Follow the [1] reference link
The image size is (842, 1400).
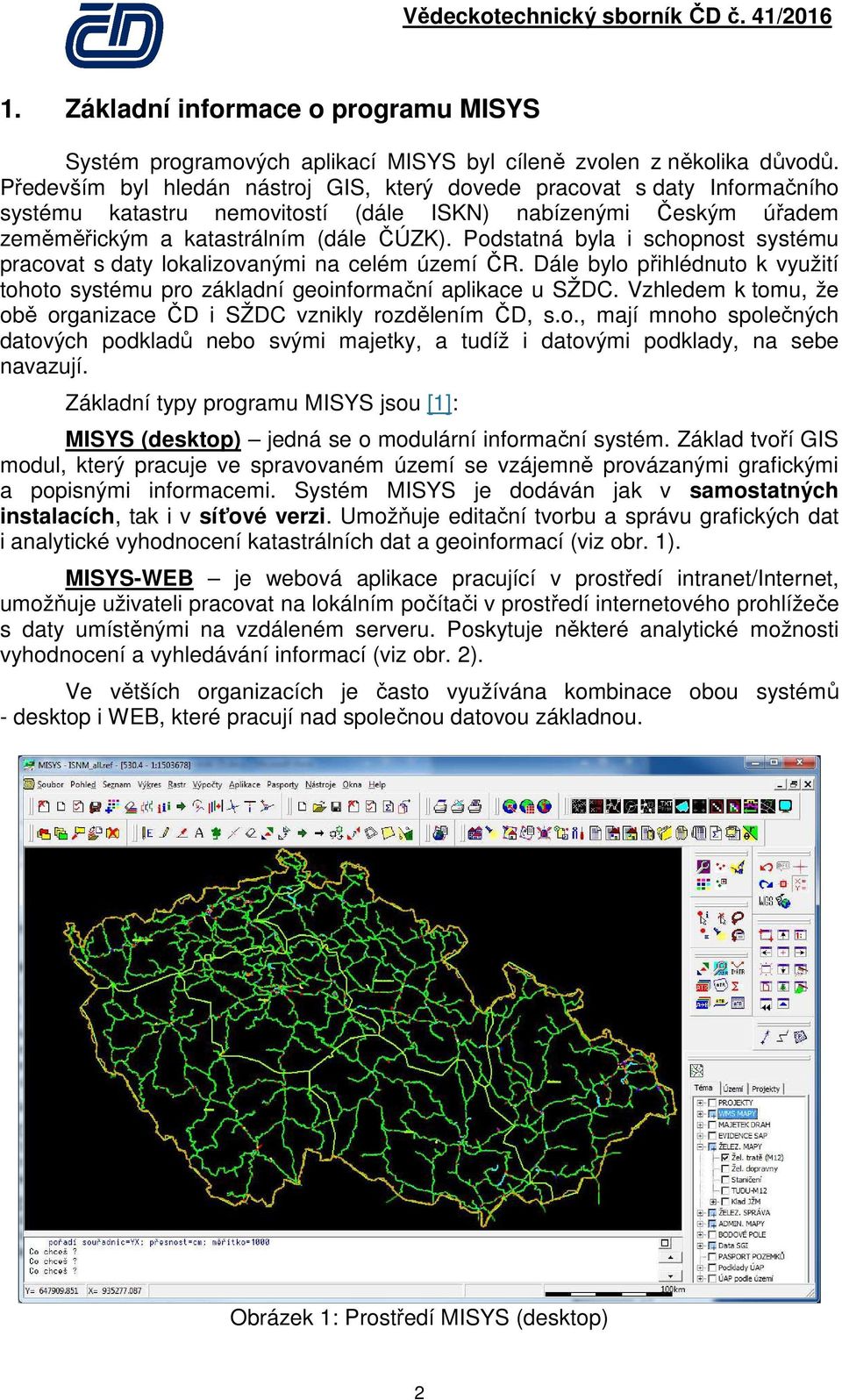[x=439, y=404]
